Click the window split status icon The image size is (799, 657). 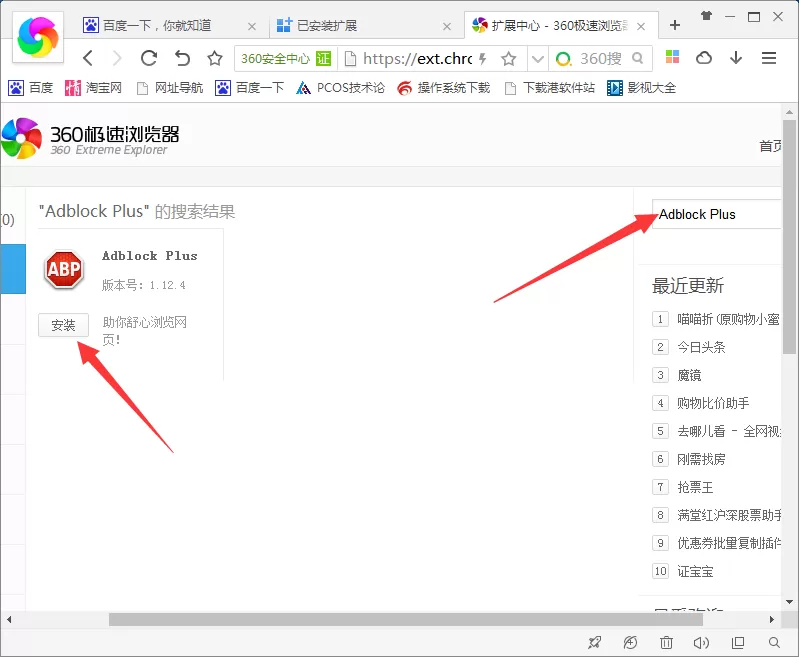point(738,643)
